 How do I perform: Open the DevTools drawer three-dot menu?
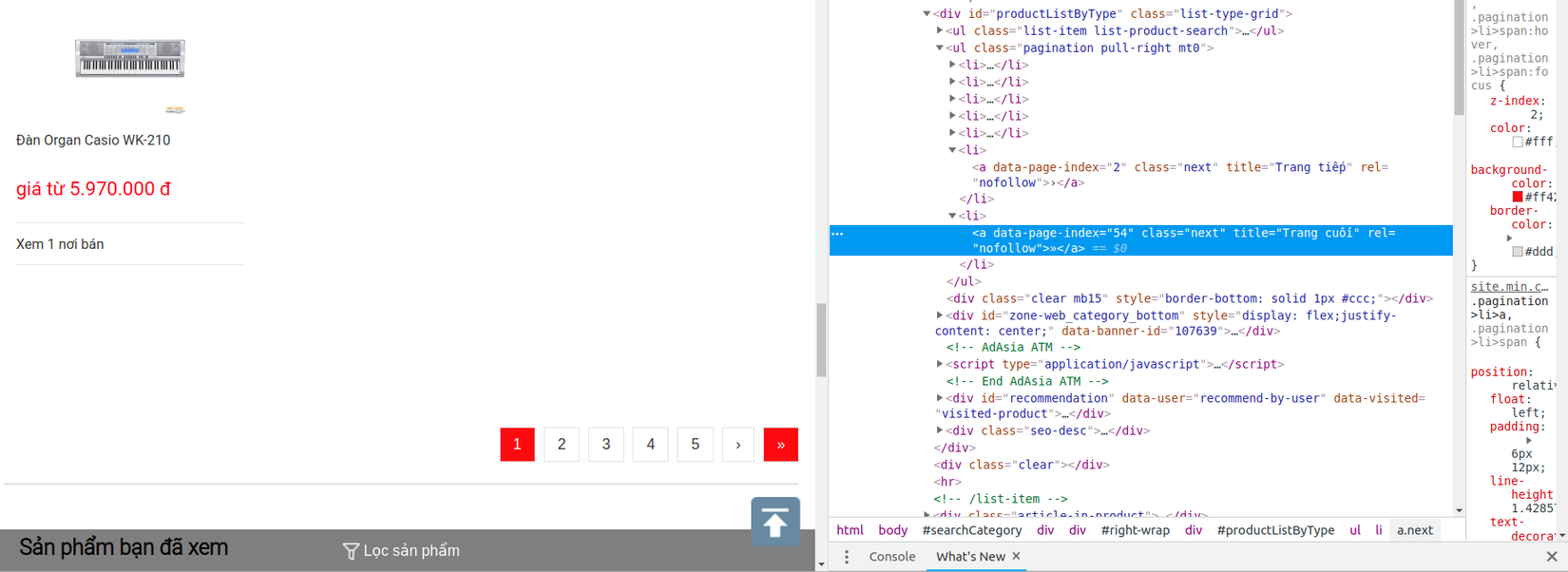[847, 557]
